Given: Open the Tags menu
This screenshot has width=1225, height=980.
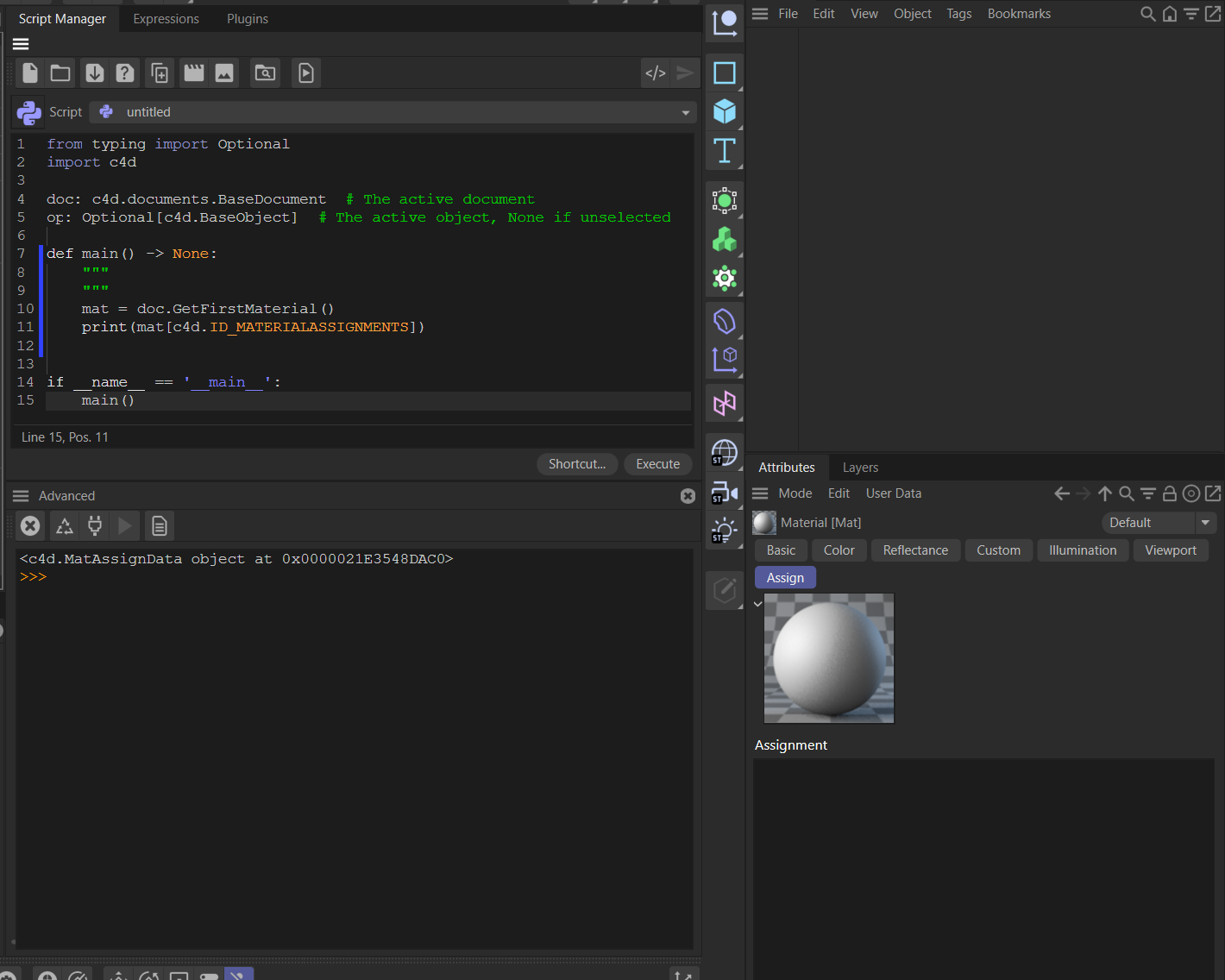Looking at the screenshot, I should pos(959,14).
